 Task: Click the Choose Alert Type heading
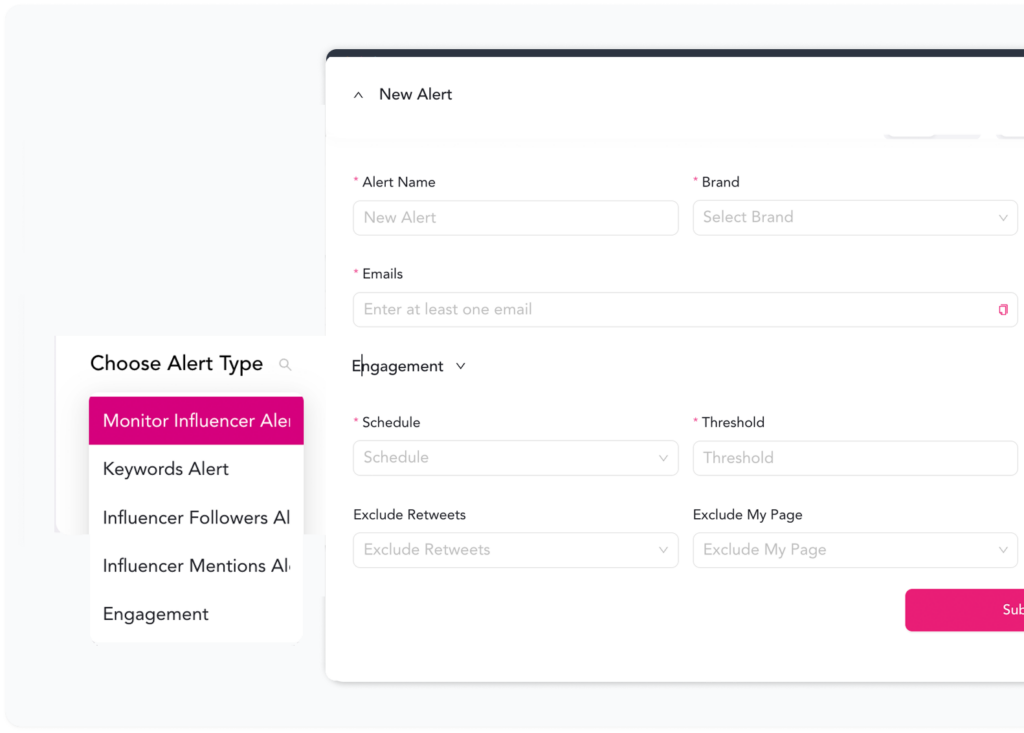176,363
